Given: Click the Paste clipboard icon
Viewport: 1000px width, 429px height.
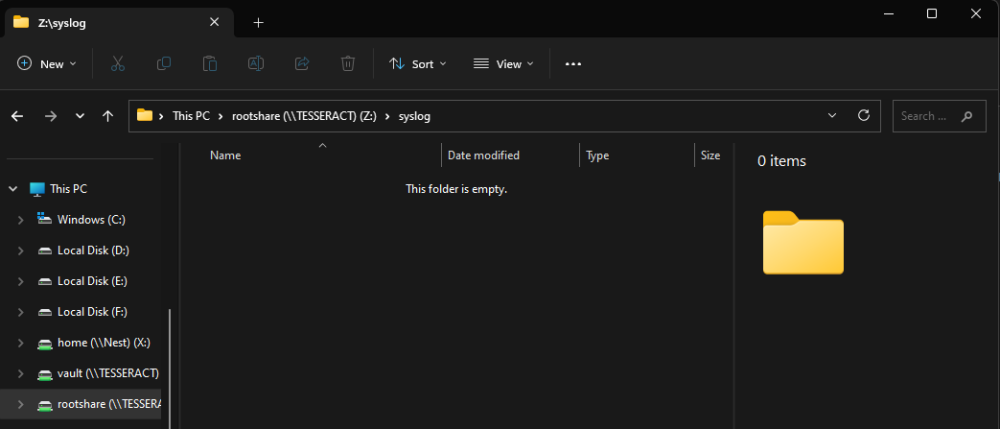Looking at the screenshot, I should (210, 64).
